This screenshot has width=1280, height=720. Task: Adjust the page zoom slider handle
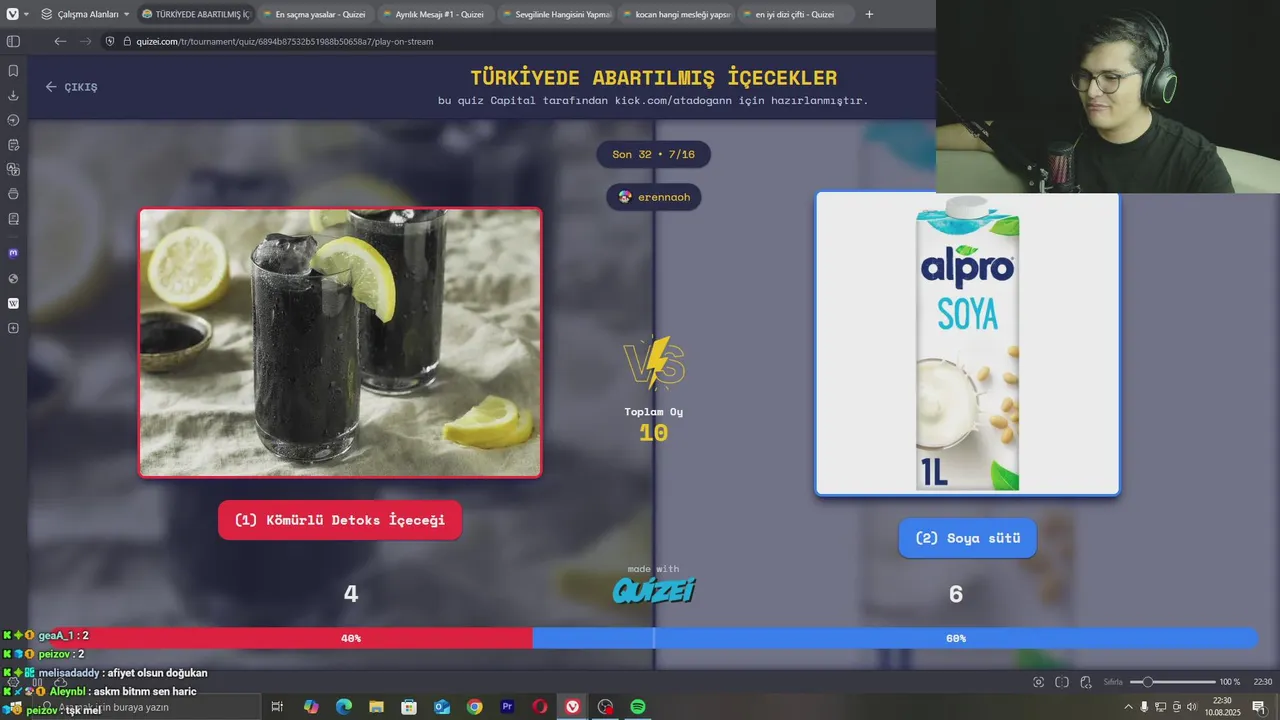click(x=1148, y=682)
